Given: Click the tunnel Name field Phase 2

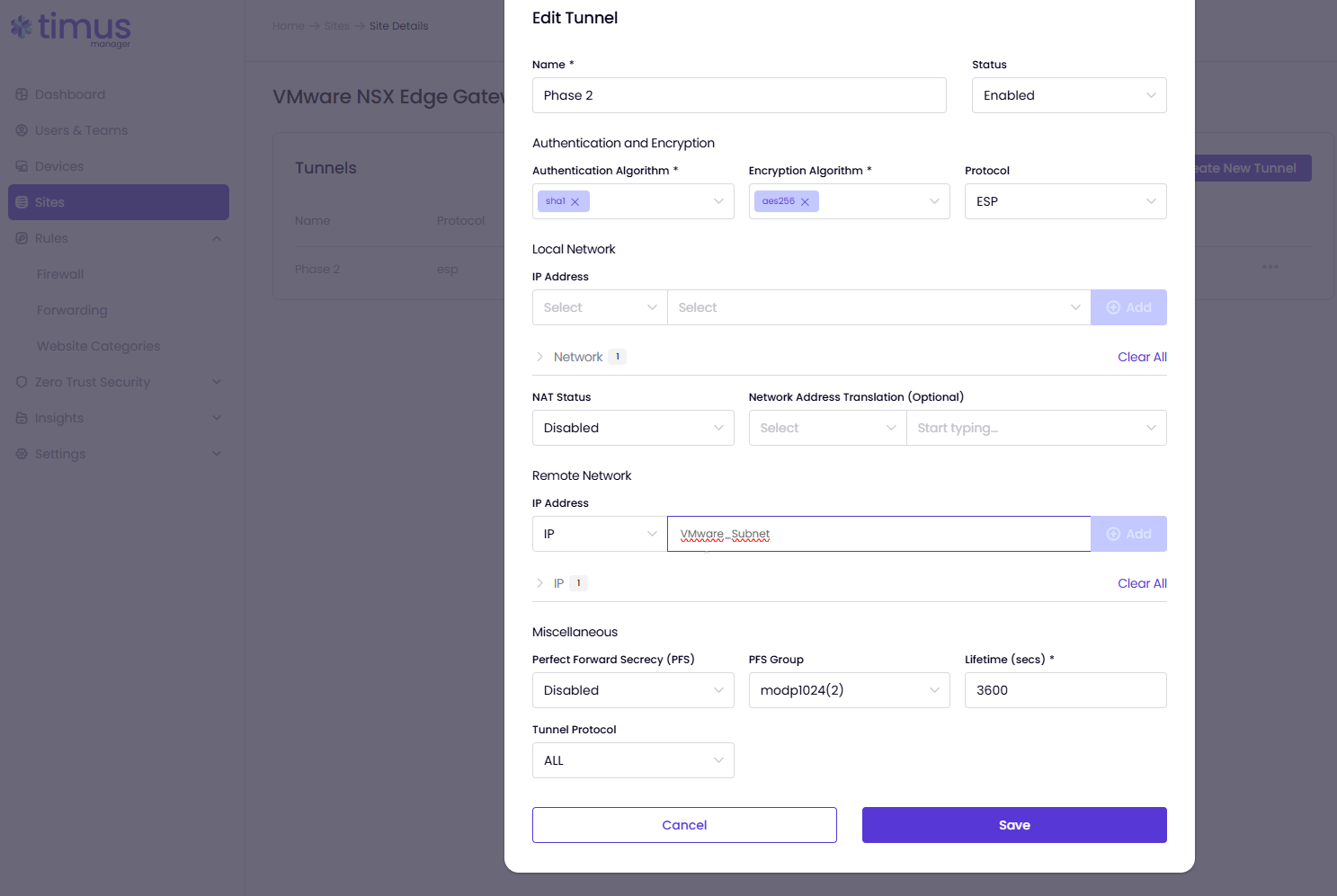Looking at the screenshot, I should coord(739,95).
